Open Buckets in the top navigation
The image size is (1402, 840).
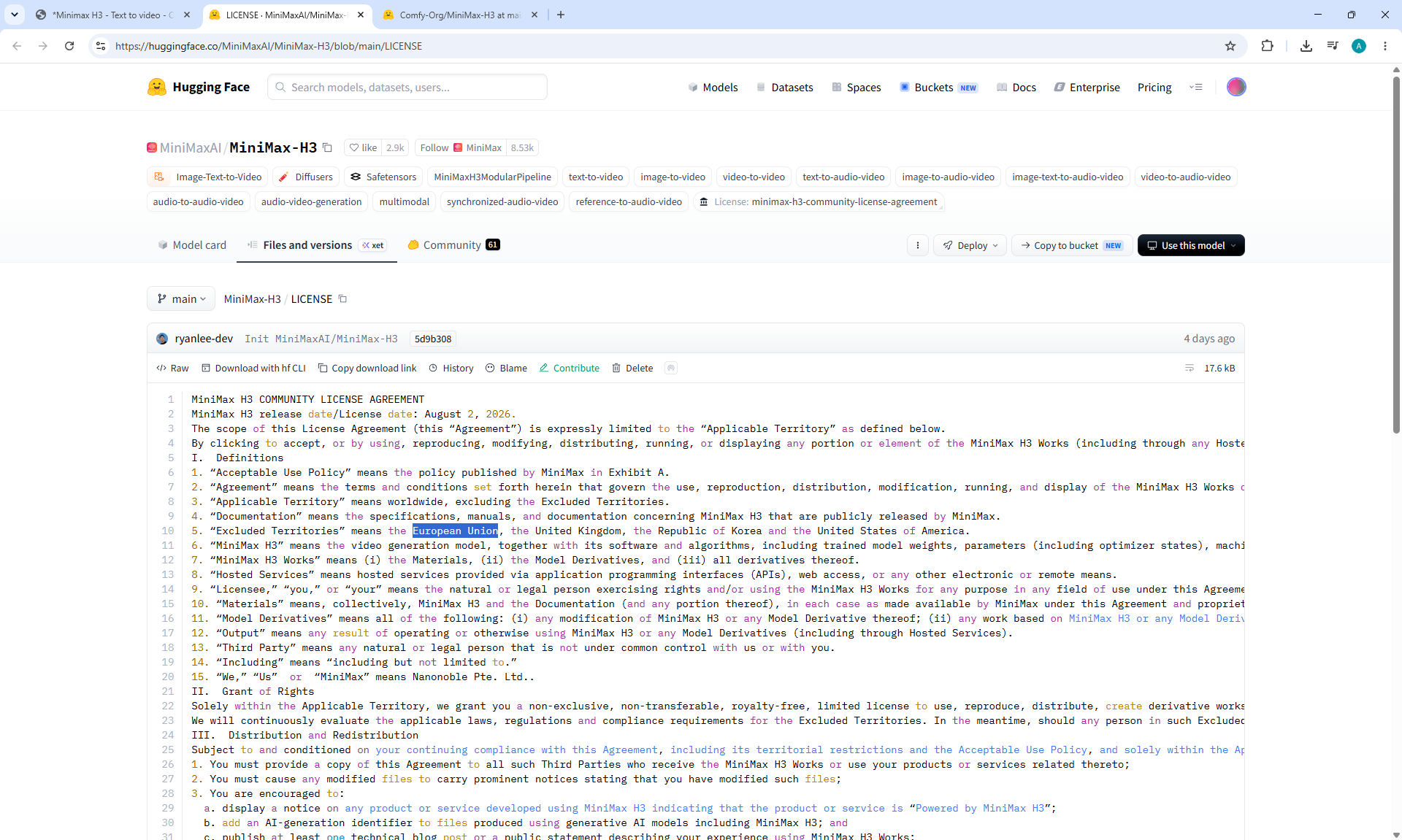point(938,87)
